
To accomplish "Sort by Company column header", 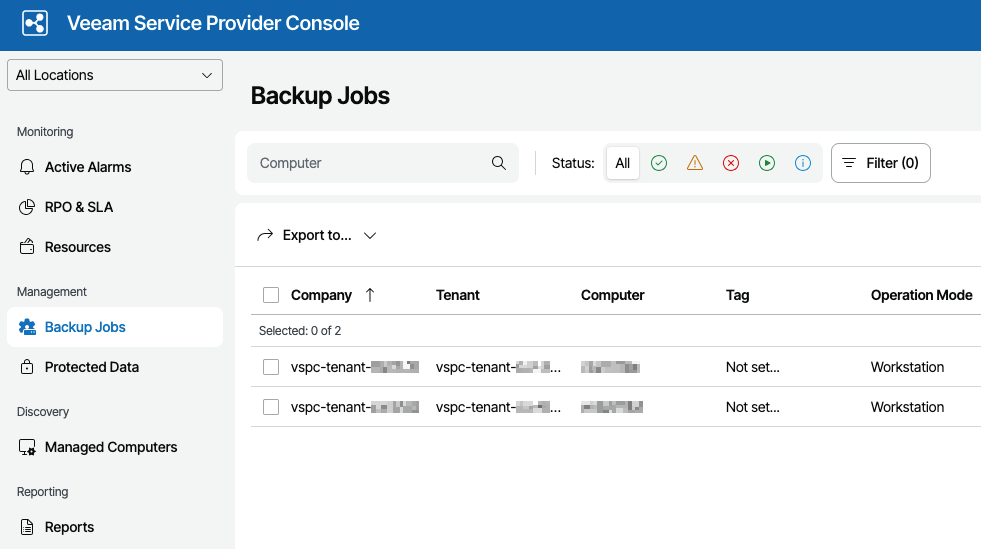I will (x=321, y=295).
